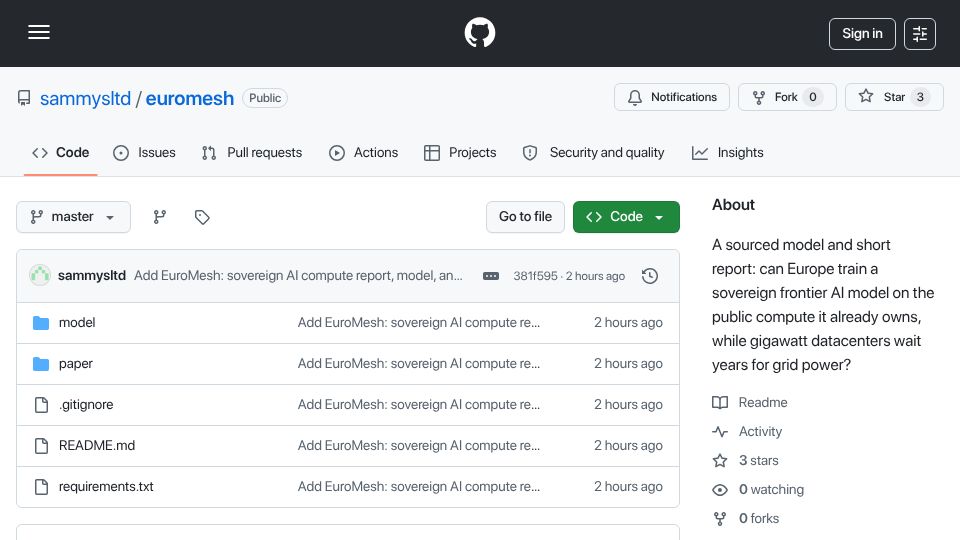Open the Insights tab
960x540 pixels.
(x=727, y=152)
